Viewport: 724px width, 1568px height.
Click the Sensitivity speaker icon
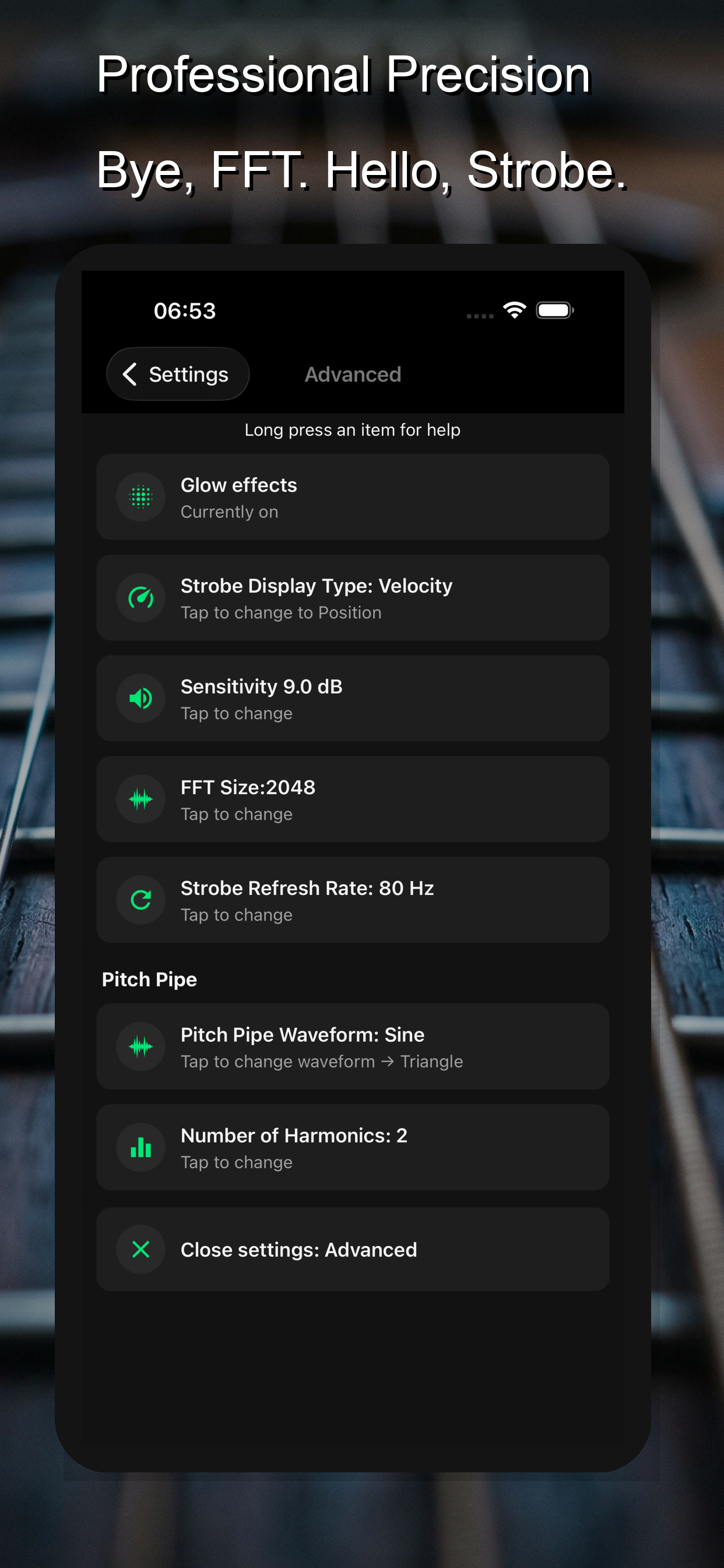tap(140, 699)
